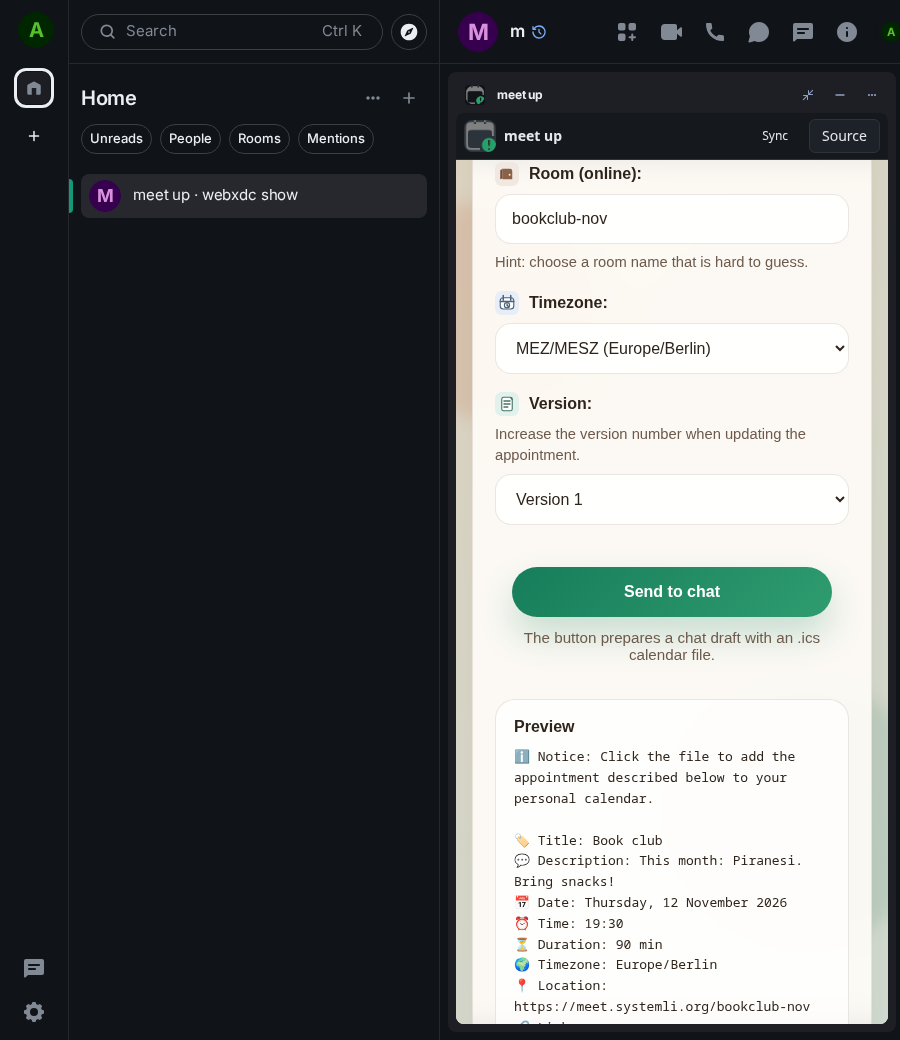This screenshot has height=1040, width=900.
Task: Toggle the Rooms filter chip
Action: (x=259, y=139)
